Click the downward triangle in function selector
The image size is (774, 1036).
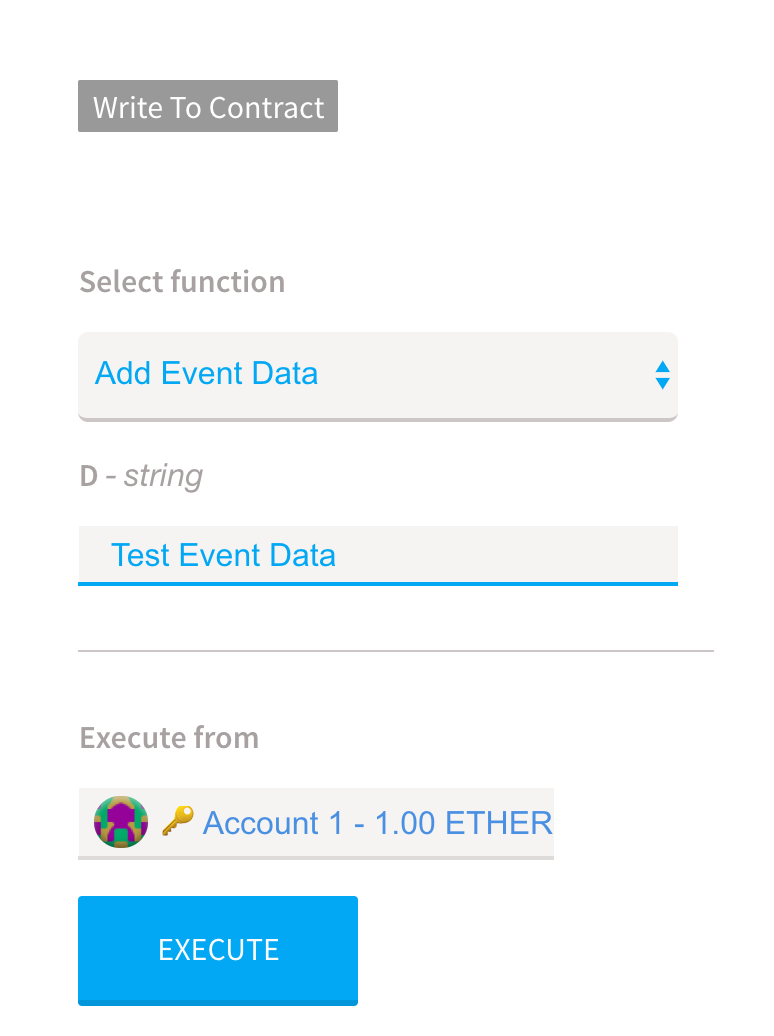[x=662, y=384]
